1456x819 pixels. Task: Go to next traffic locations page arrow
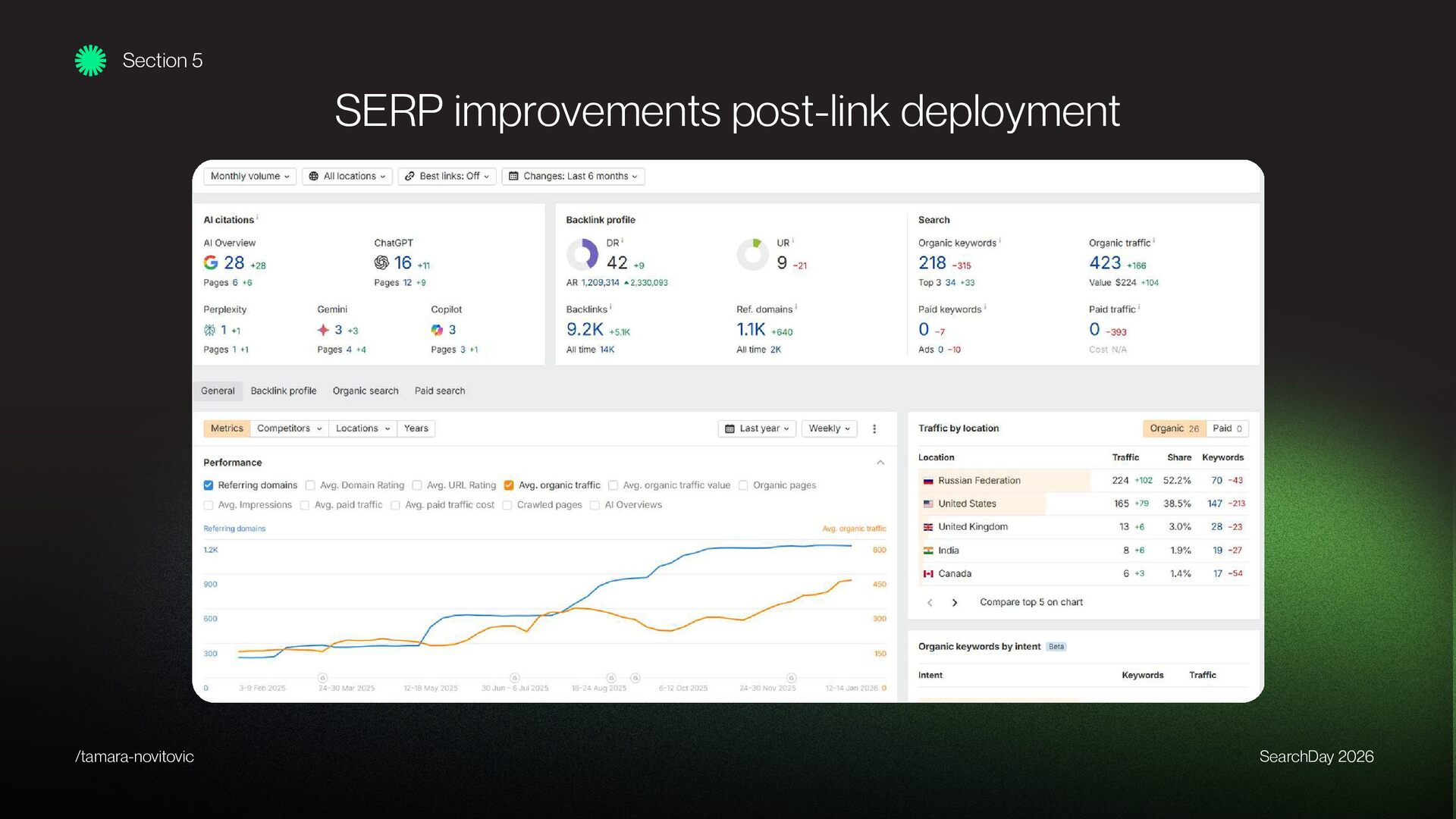click(x=955, y=603)
